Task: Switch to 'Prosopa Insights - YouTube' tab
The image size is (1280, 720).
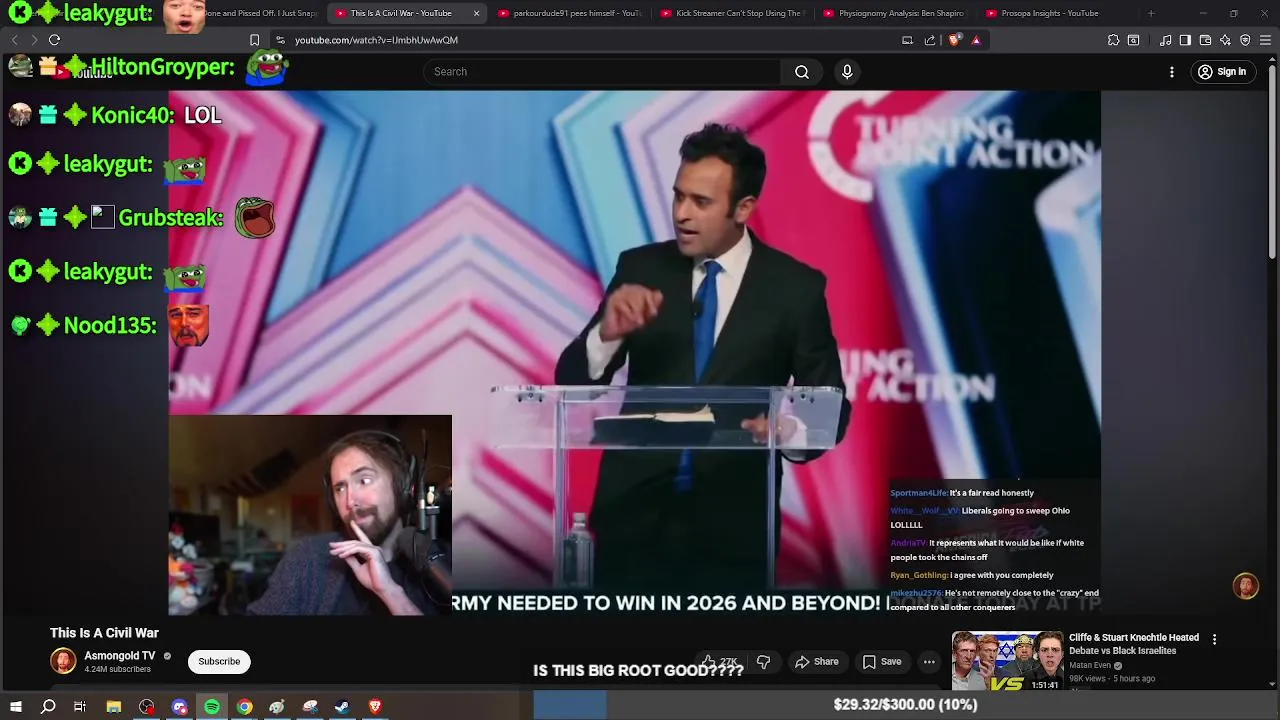Action: (x=1058, y=13)
